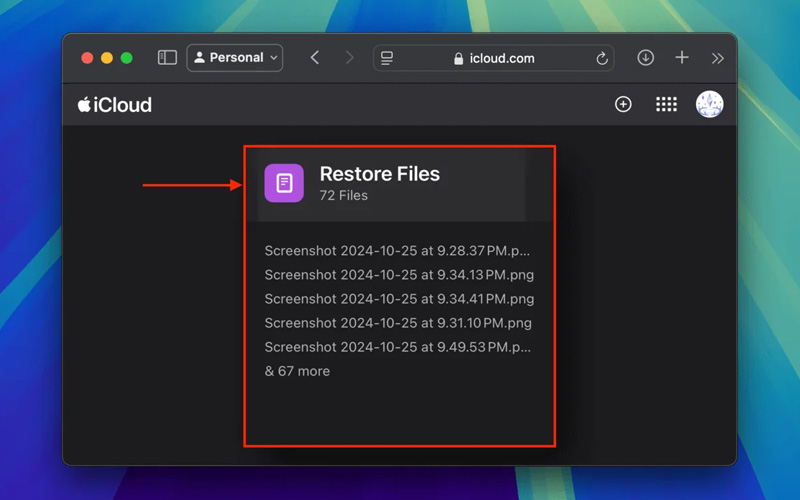Pick Screenshot 2024-10-25 at 9.31.10 PM.png
800x500 pixels.
coord(397,323)
